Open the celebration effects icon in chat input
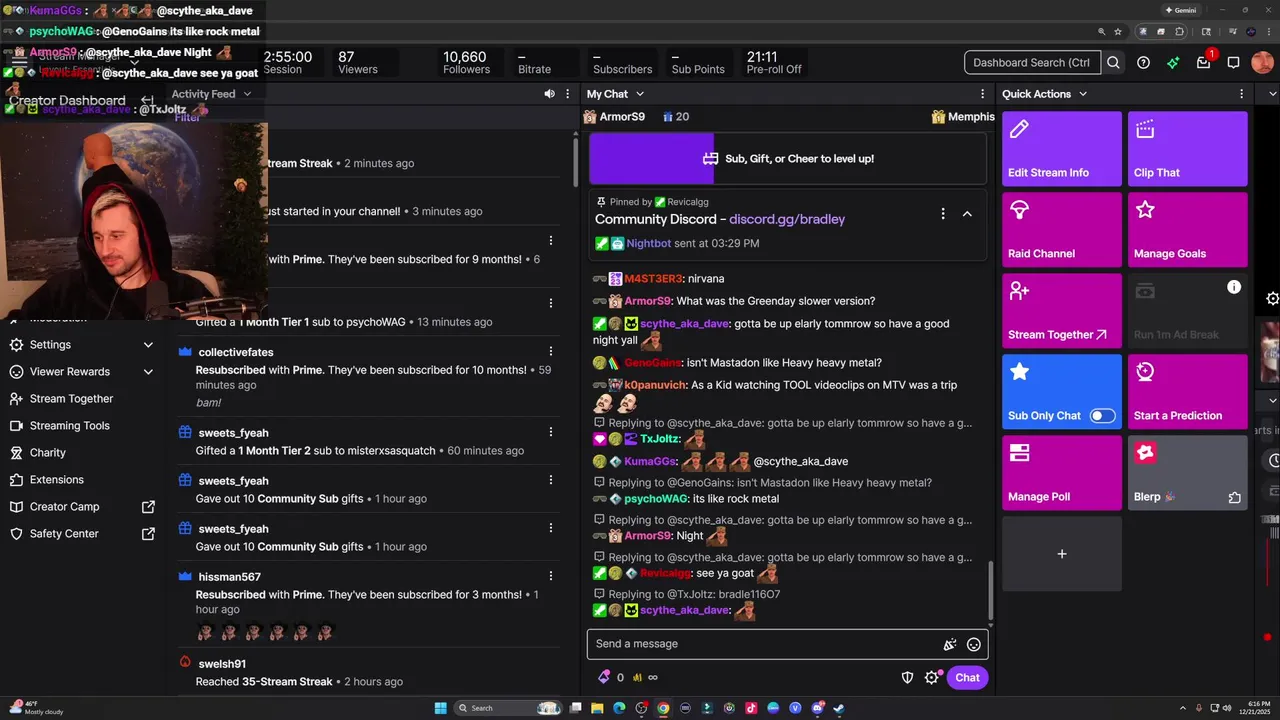The width and height of the screenshot is (1280, 720). point(950,645)
